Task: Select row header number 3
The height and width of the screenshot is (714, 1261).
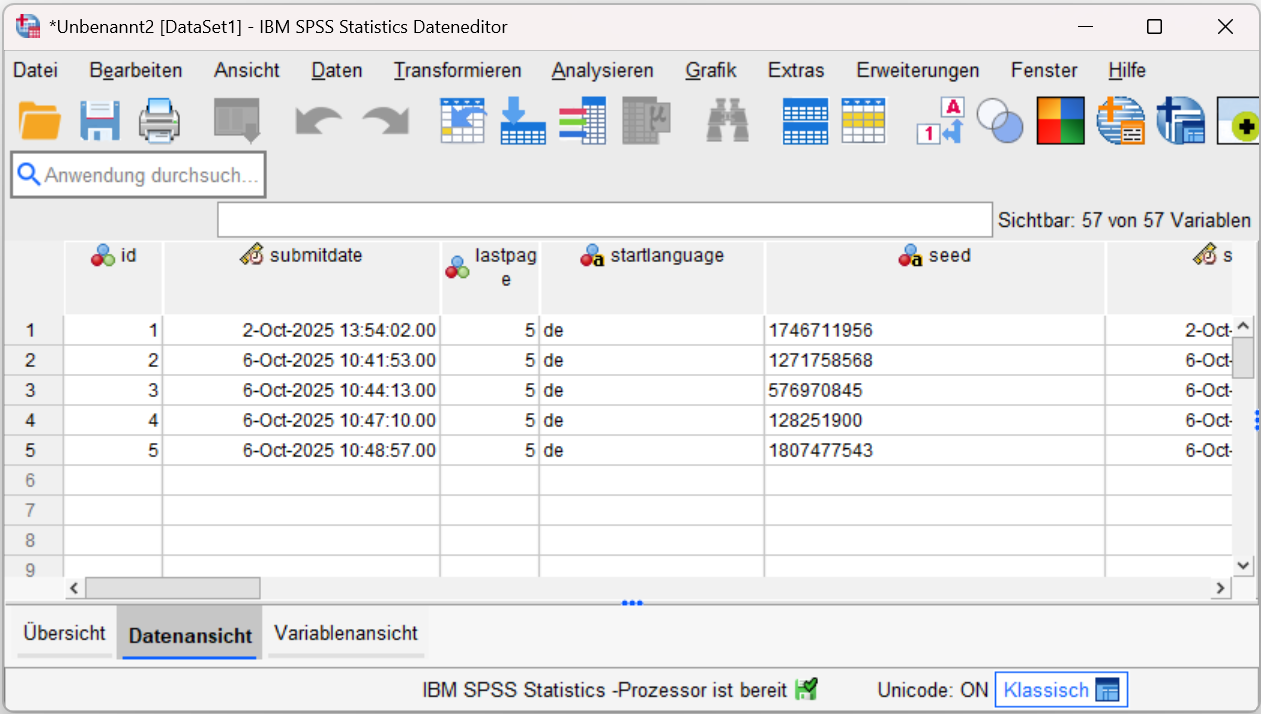Action: 31,390
